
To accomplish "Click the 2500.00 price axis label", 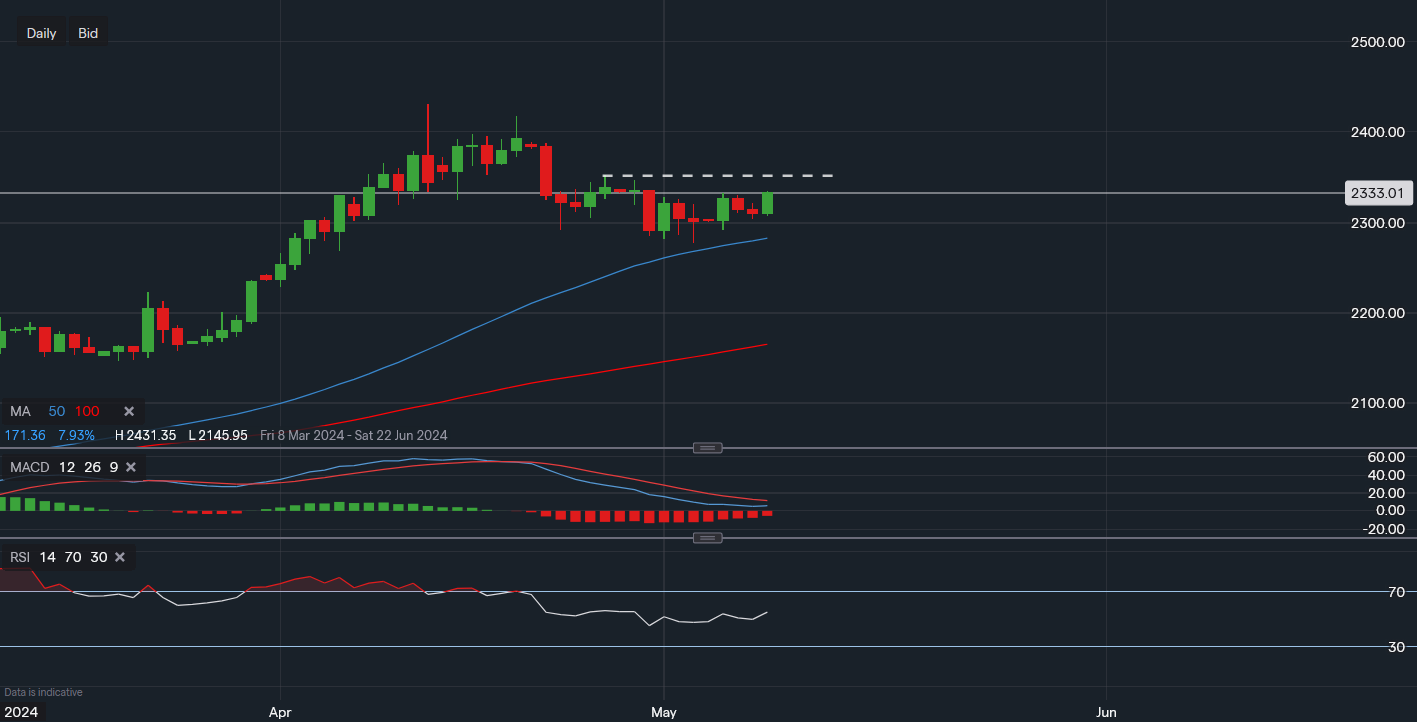I will coord(1376,42).
